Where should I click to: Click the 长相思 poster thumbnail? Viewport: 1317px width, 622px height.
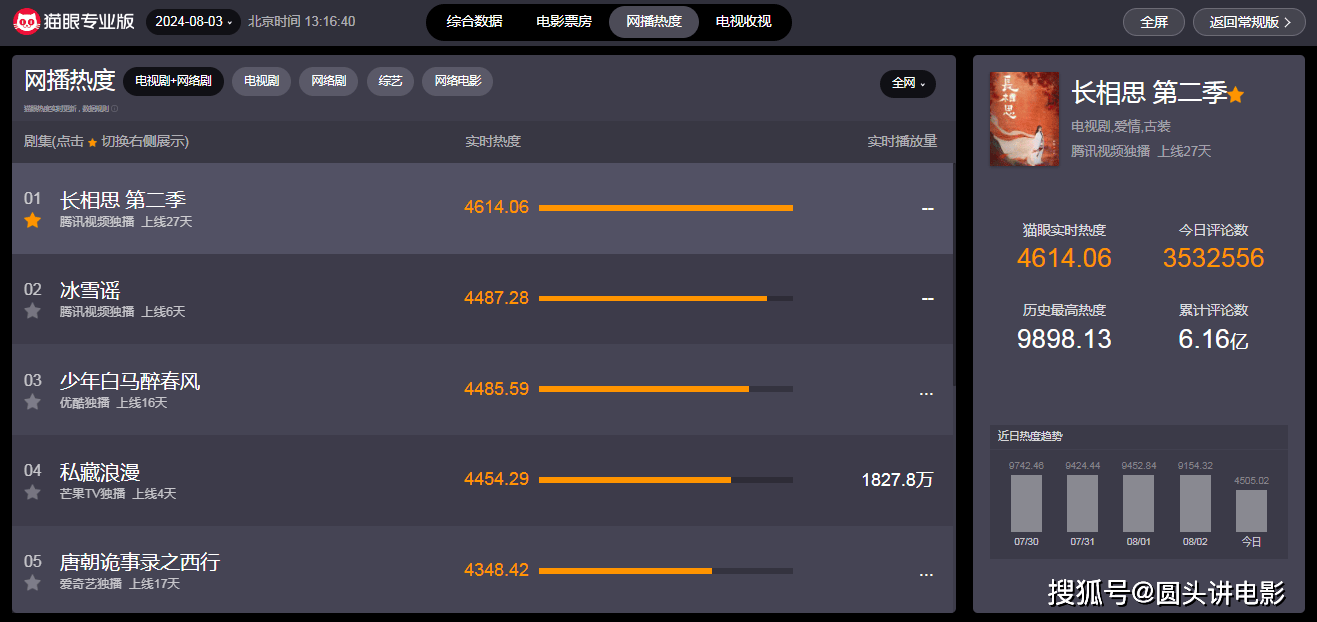(1024, 119)
